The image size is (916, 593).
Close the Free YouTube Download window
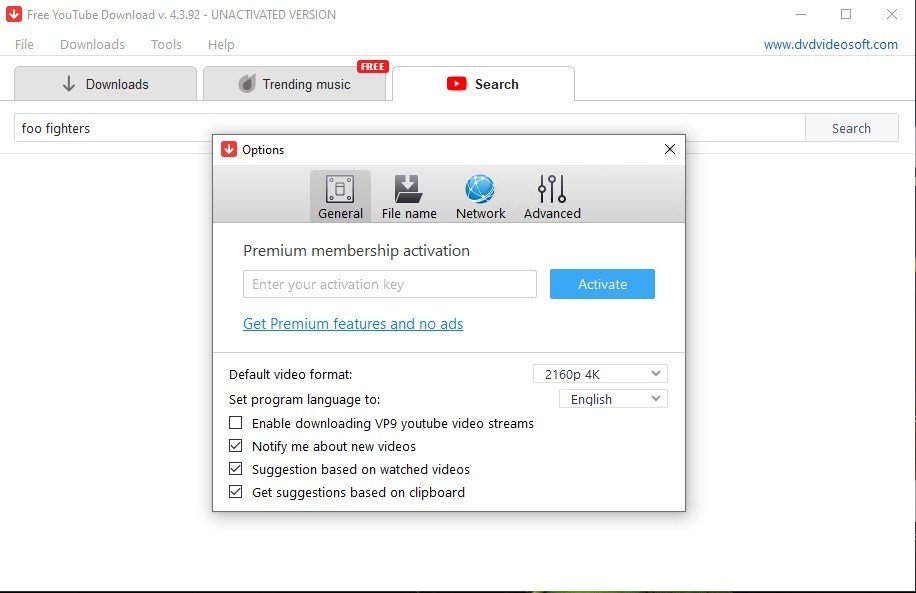(891, 14)
